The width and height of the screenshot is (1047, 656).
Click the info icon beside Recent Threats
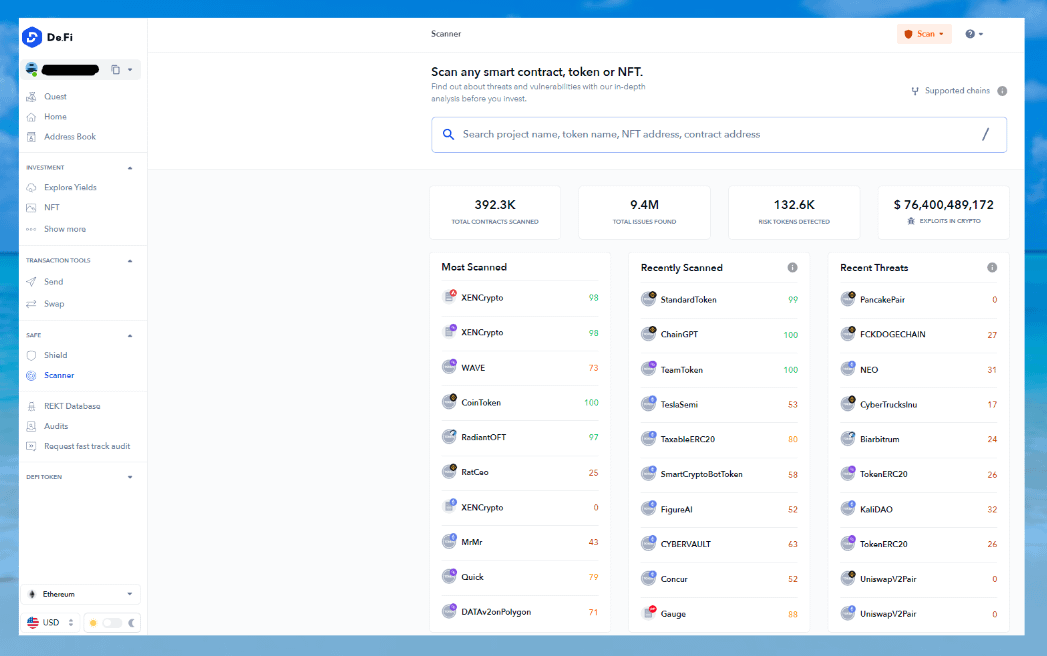tap(992, 268)
